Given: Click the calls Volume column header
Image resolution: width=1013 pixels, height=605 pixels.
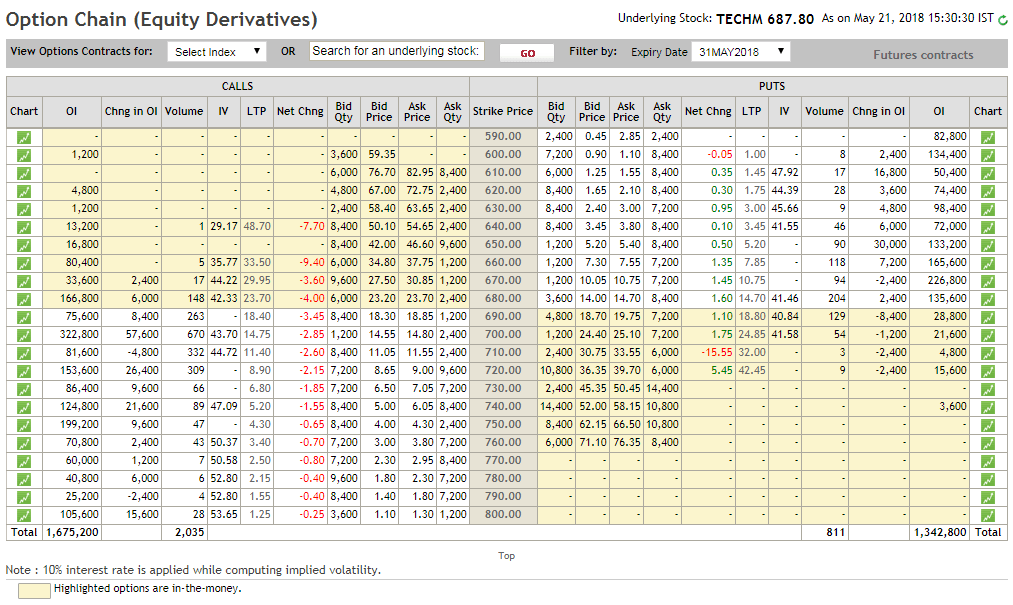Looking at the screenshot, I should [x=183, y=111].
